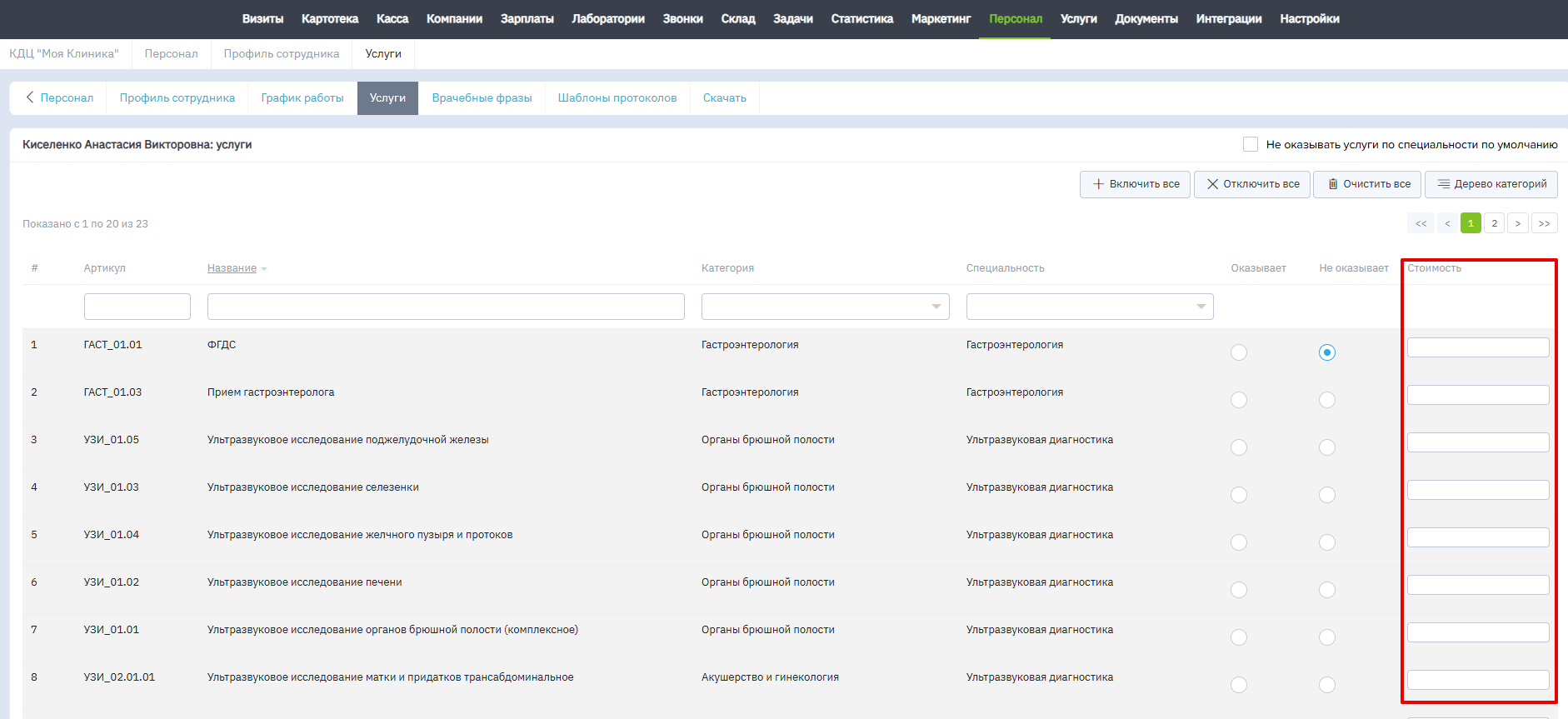Select 'Оказывает' for УЗИ желчного пузыря

coord(1239,542)
